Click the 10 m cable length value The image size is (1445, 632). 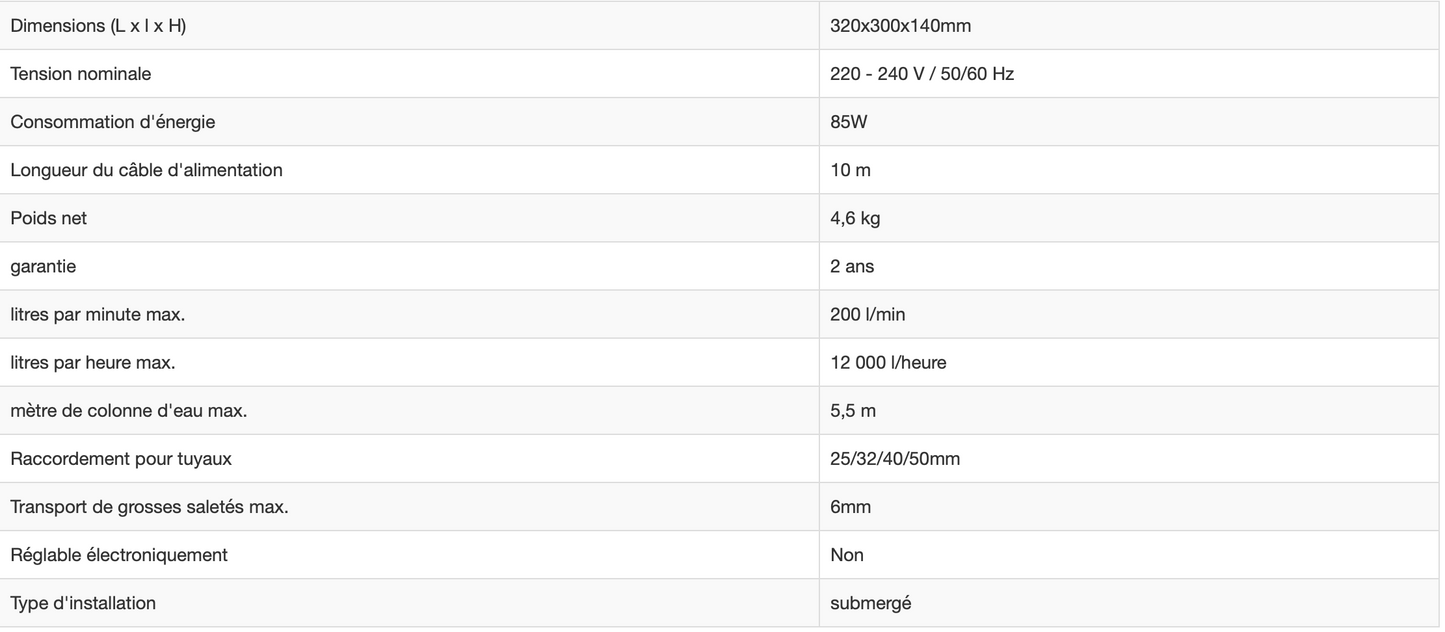click(850, 170)
